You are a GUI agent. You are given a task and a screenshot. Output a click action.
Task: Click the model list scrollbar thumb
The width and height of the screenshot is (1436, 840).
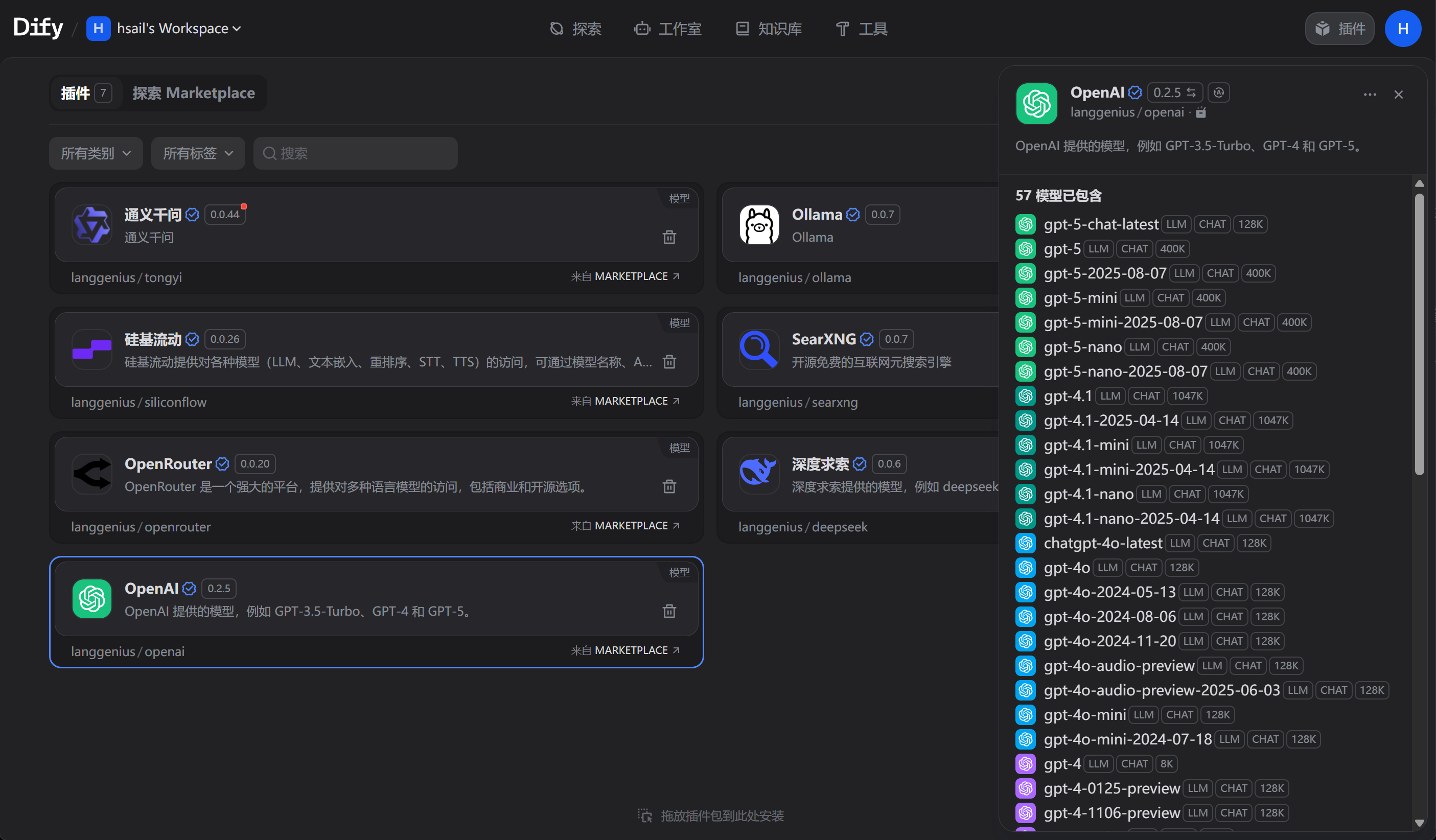(x=1419, y=334)
